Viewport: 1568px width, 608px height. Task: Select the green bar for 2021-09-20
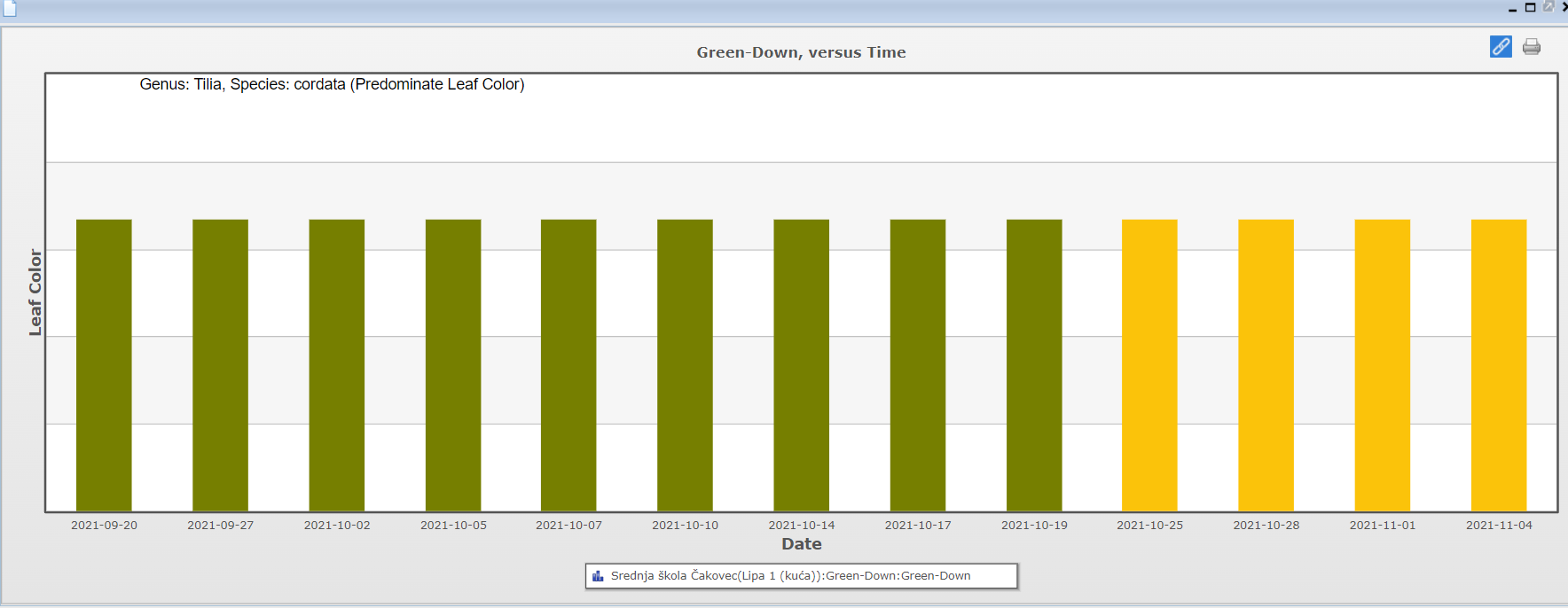pos(104,365)
